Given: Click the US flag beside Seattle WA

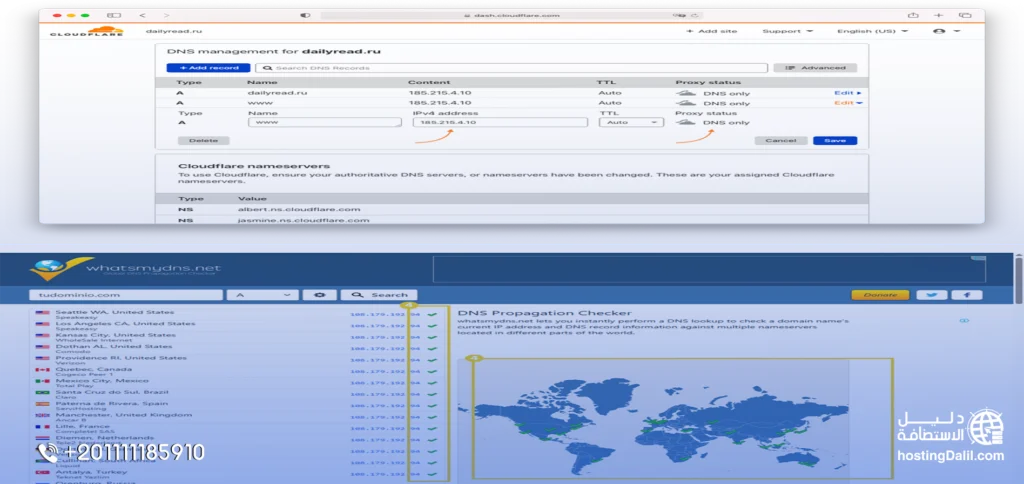Looking at the screenshot, I should point(42,313).
